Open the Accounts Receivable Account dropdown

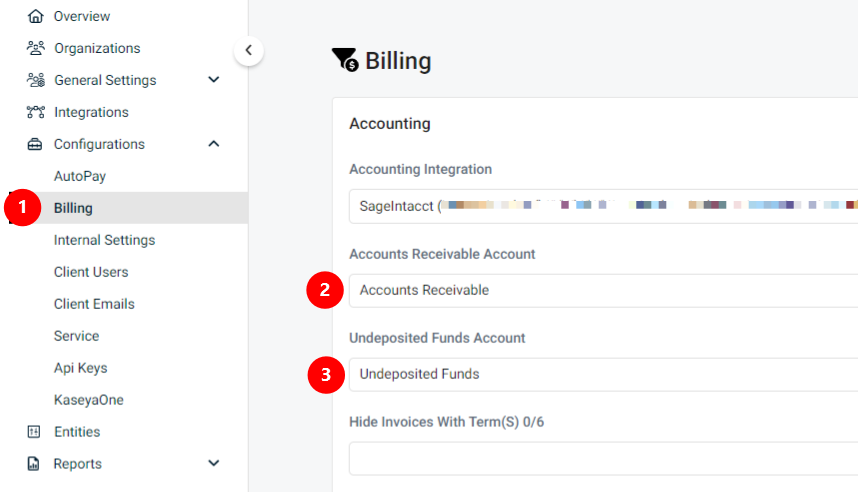[x=604, y=291]
